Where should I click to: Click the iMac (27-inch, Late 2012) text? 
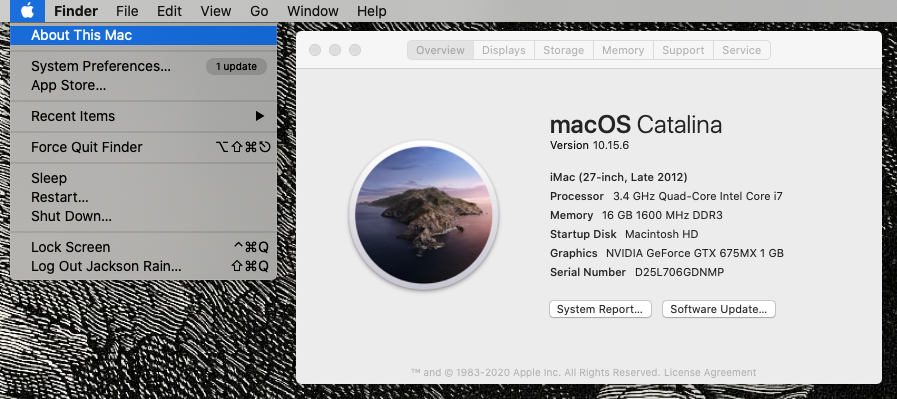(x=618, y=177)
